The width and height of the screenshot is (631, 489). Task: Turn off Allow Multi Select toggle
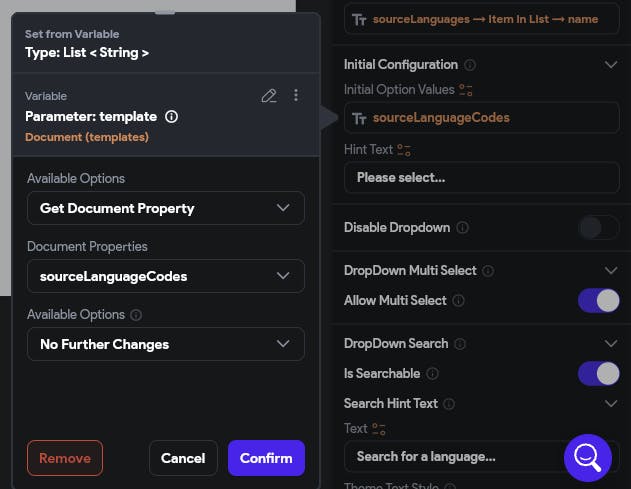pyautogui.click(x=598, y=300)
